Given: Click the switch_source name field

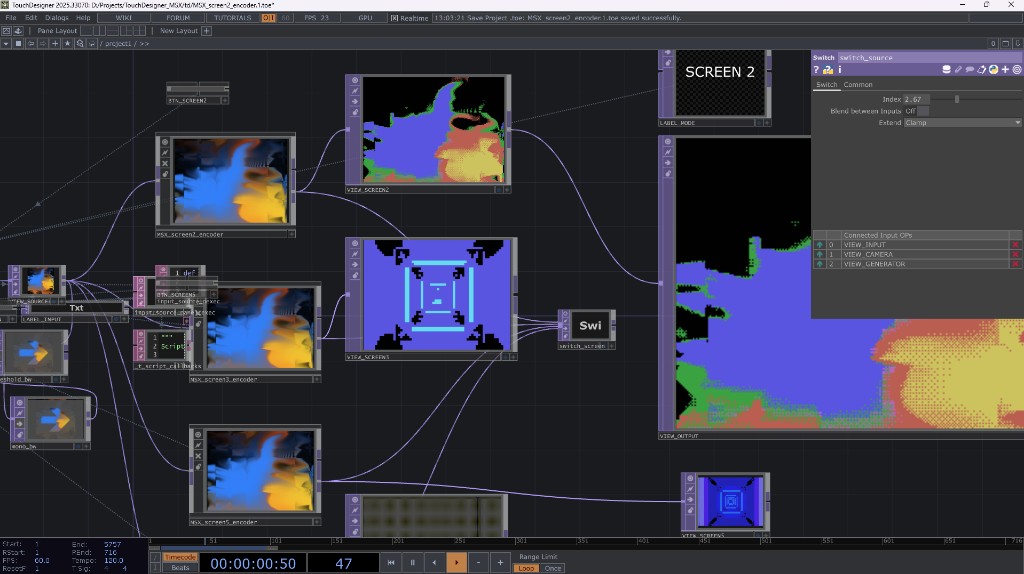Looking at the screenshot, I should 930,57.
